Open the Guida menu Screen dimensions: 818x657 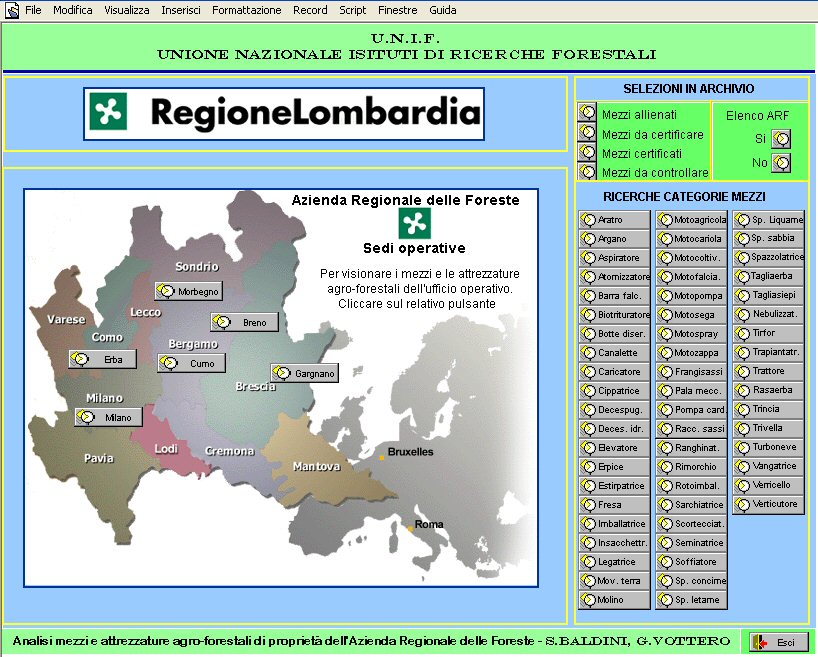tap(442, 10)
